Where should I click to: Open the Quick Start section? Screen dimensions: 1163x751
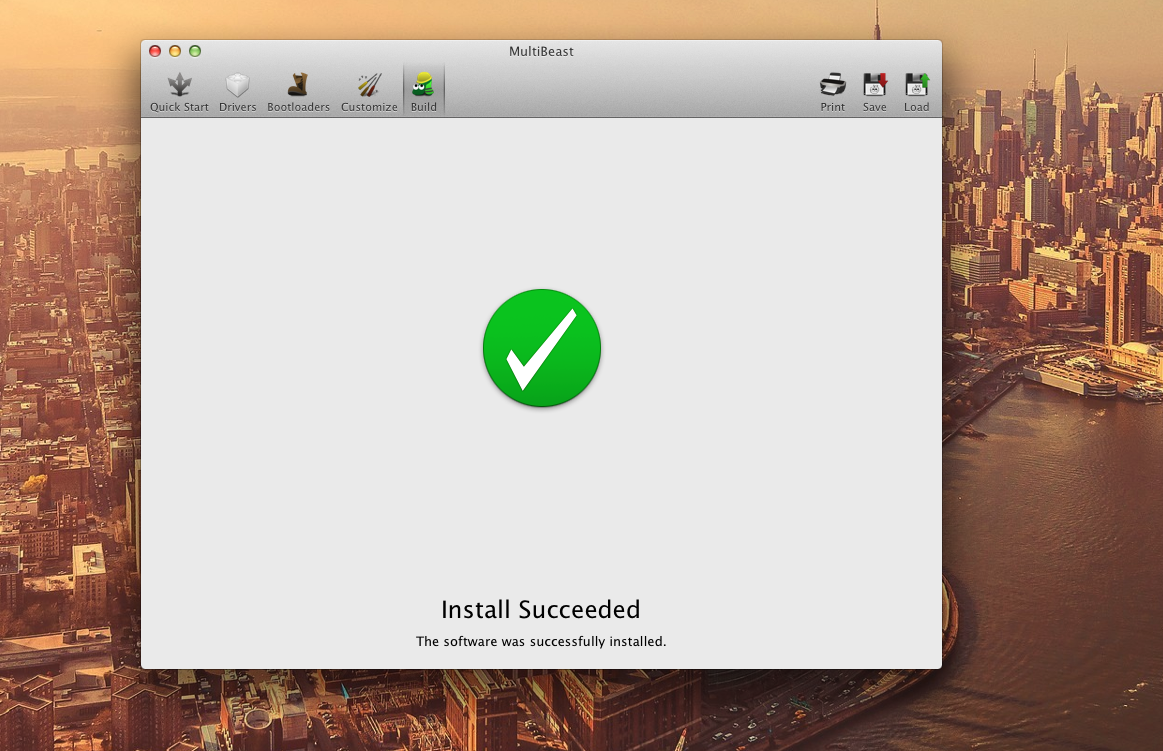tap(179, 92)
